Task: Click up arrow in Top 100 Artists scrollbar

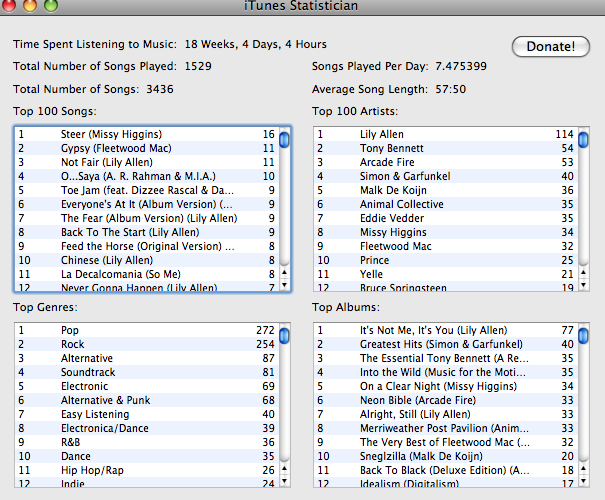Action: [583, 272]
